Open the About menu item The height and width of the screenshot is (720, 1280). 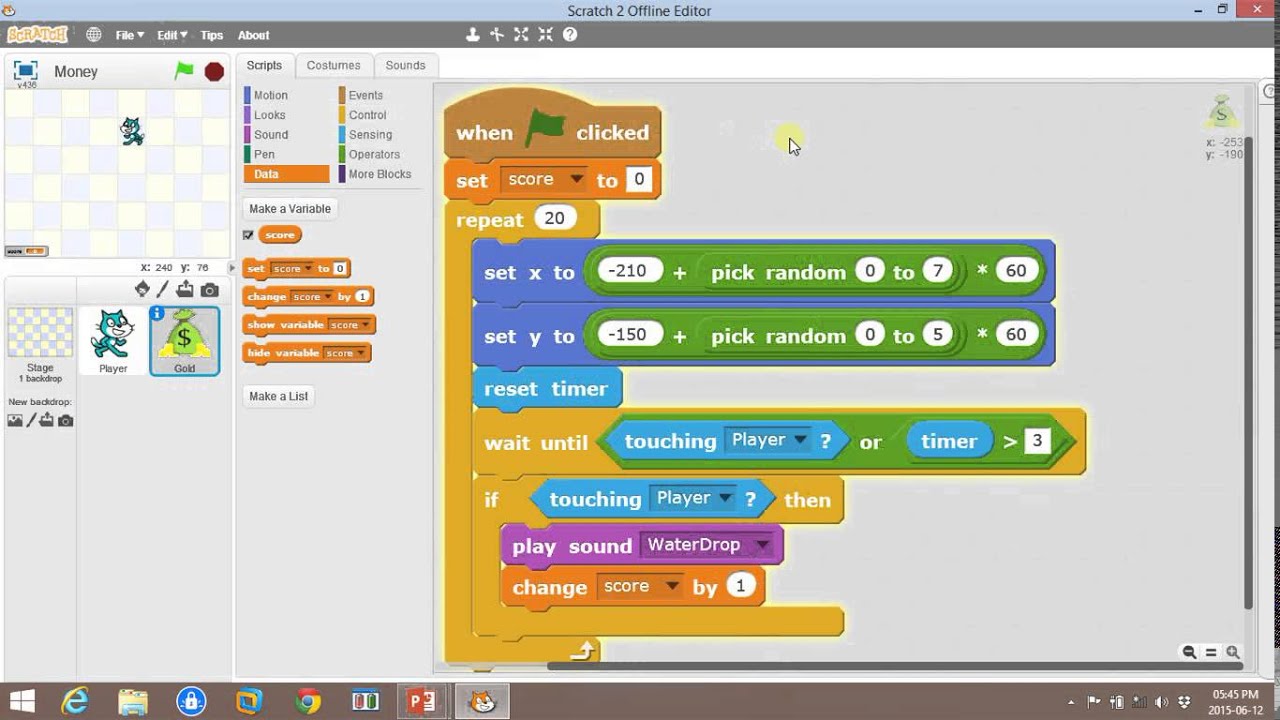pyautogui.click(x=253, y=35)
